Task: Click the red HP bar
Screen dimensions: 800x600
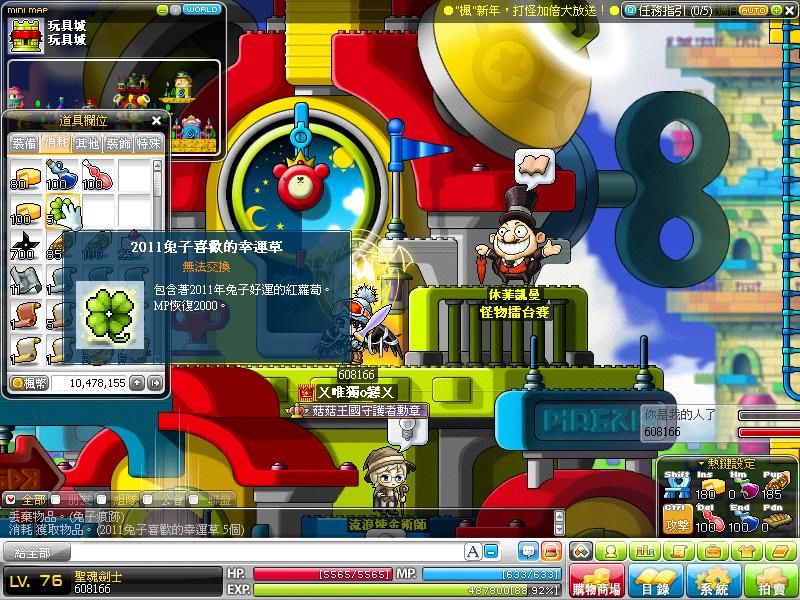Action: coord(322,574)
